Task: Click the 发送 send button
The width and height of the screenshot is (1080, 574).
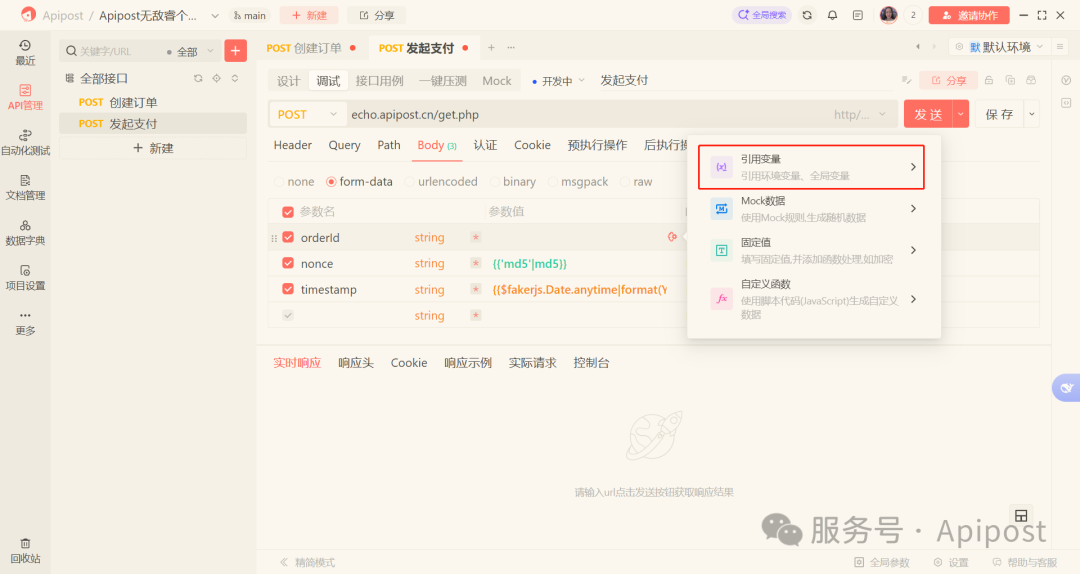Action: coord(928,114)
